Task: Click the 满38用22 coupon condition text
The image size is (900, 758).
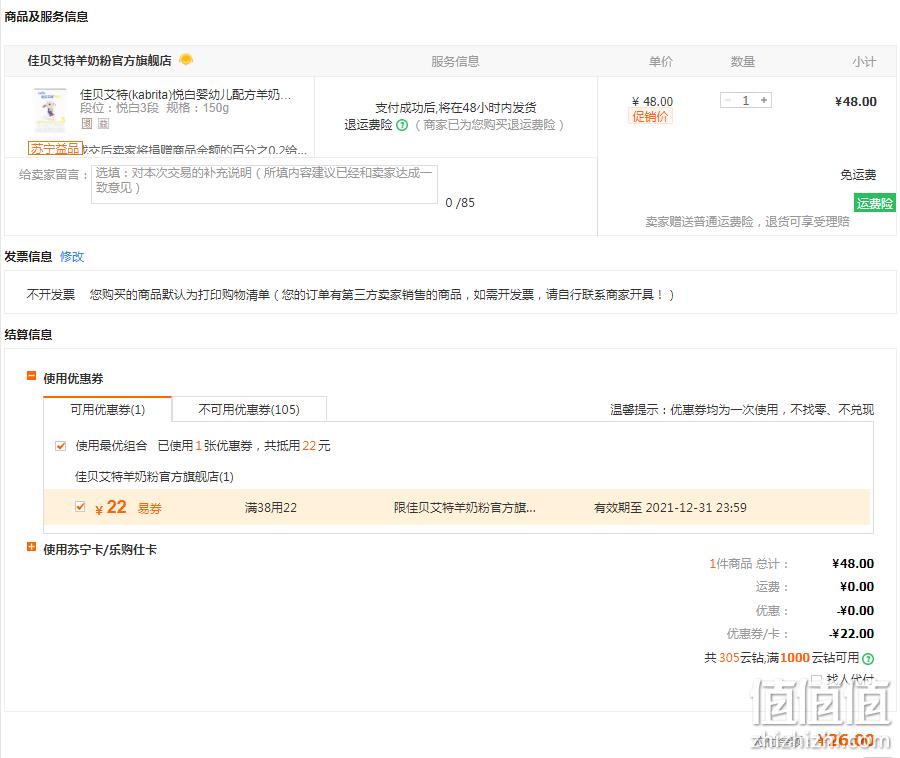Action: [271, 508]
